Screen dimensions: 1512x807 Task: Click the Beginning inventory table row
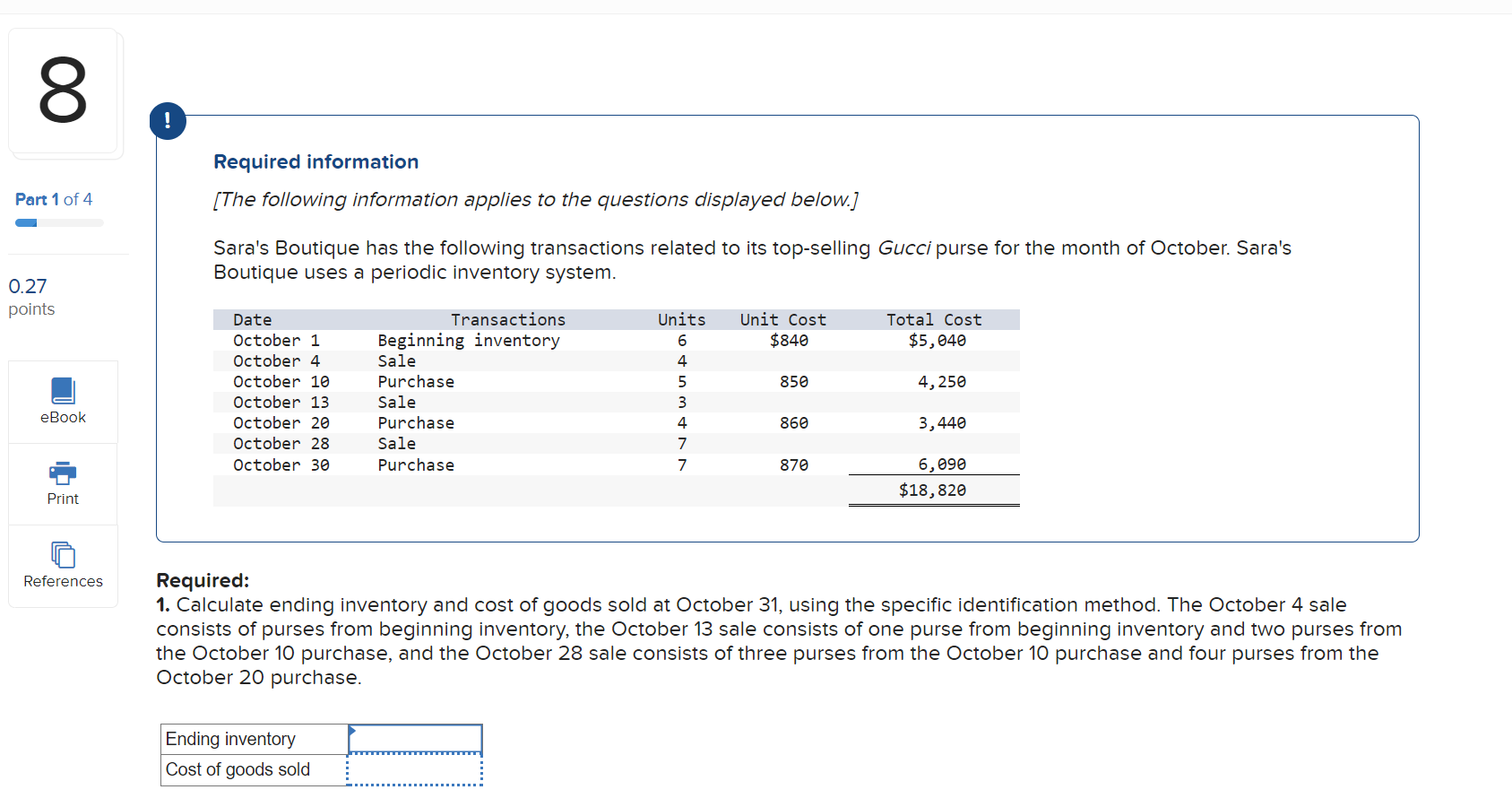click(x=617, y=341)
